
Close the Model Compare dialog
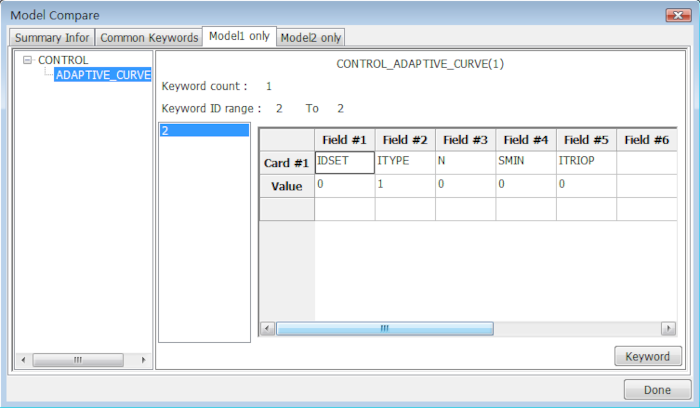coord(678,15)
